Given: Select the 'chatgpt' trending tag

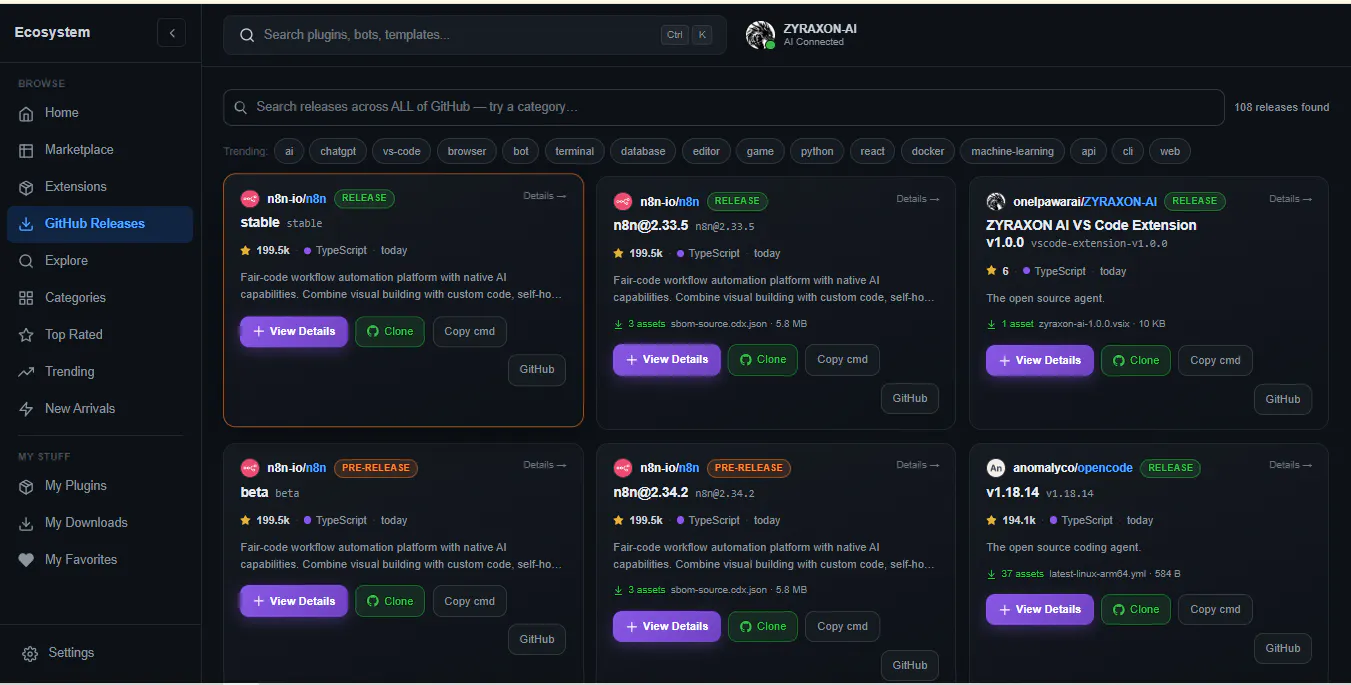Looking at the screenshot, I should 338,151.
